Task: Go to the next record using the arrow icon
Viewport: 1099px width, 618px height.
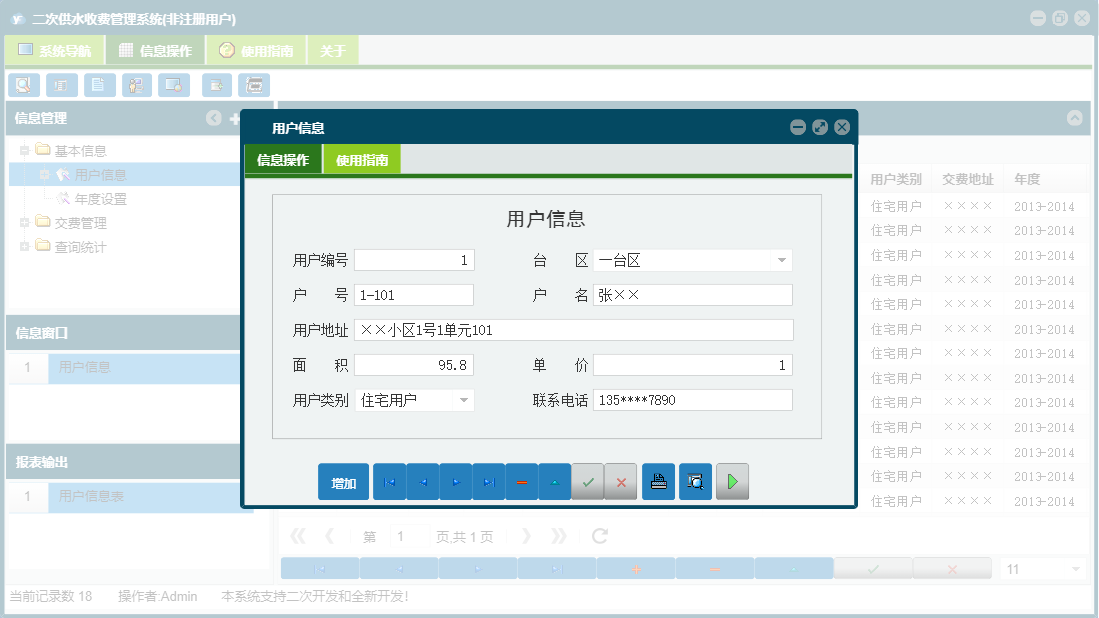Action: pyautogui.click(x=456, y=481)
